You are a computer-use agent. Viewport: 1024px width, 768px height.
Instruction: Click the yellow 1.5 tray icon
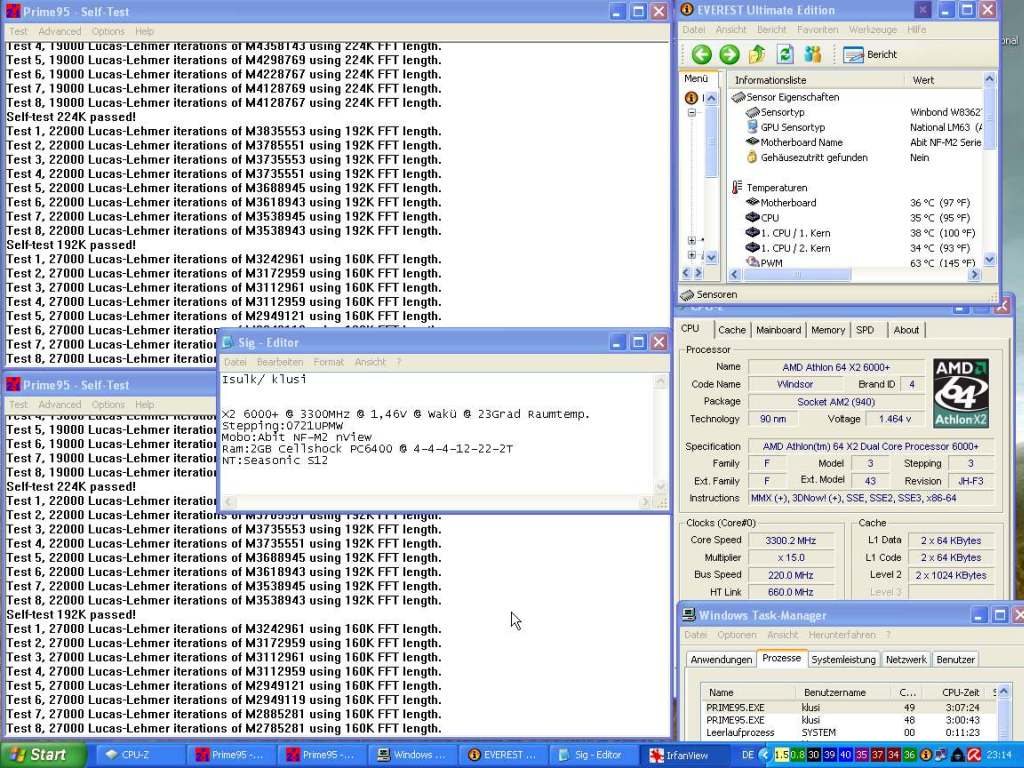tap(781, 755)
